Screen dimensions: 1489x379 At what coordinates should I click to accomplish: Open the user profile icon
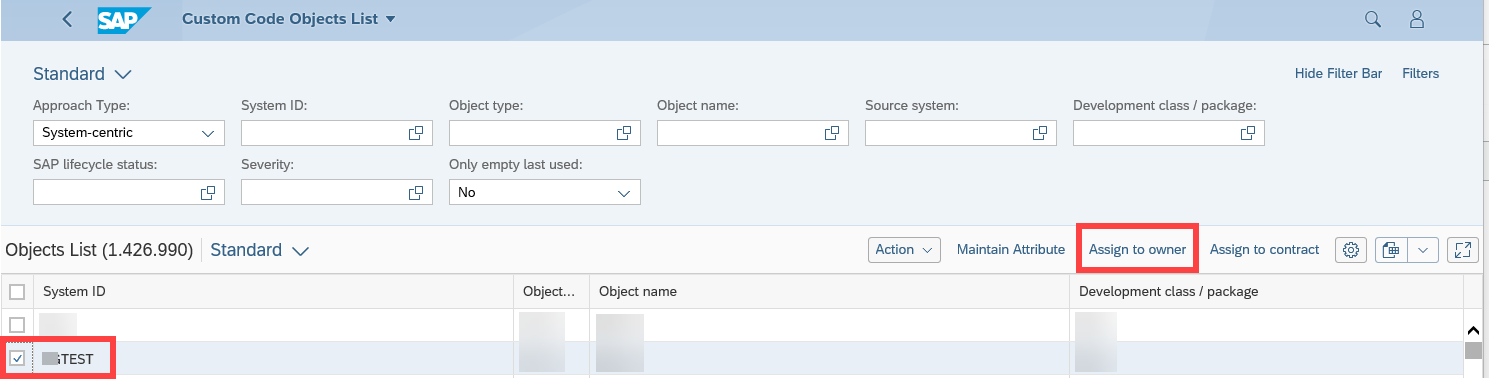click(x=1416, y=19)
